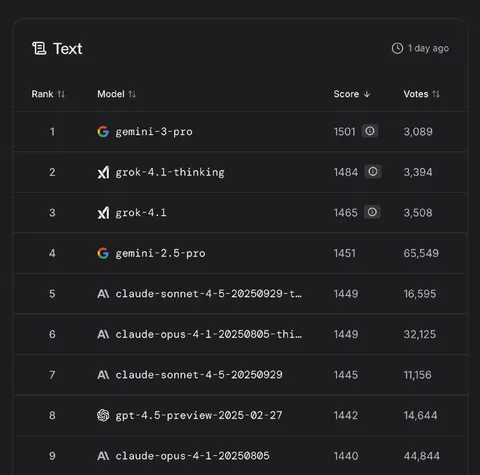Image resolution: width=480 pixels, height=475 pixels.
Task: Sort the table by Score column
Action: point(352,94)
